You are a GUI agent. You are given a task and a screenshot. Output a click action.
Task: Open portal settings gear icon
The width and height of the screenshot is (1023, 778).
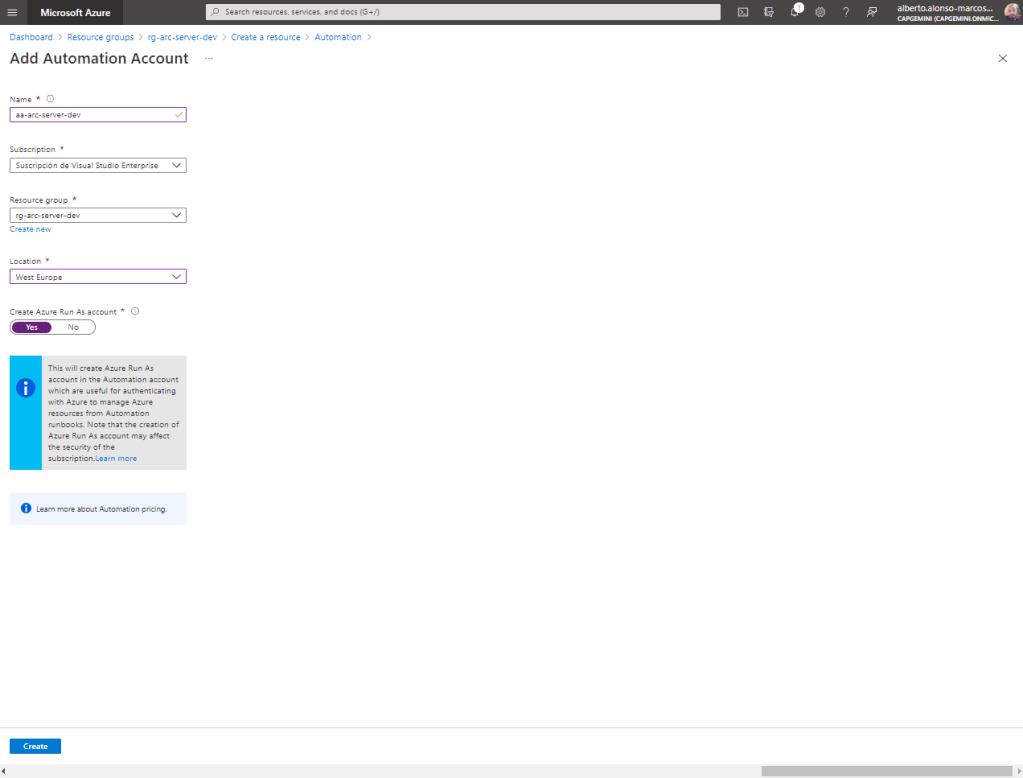pyautogui.click(x=820, y=12)
